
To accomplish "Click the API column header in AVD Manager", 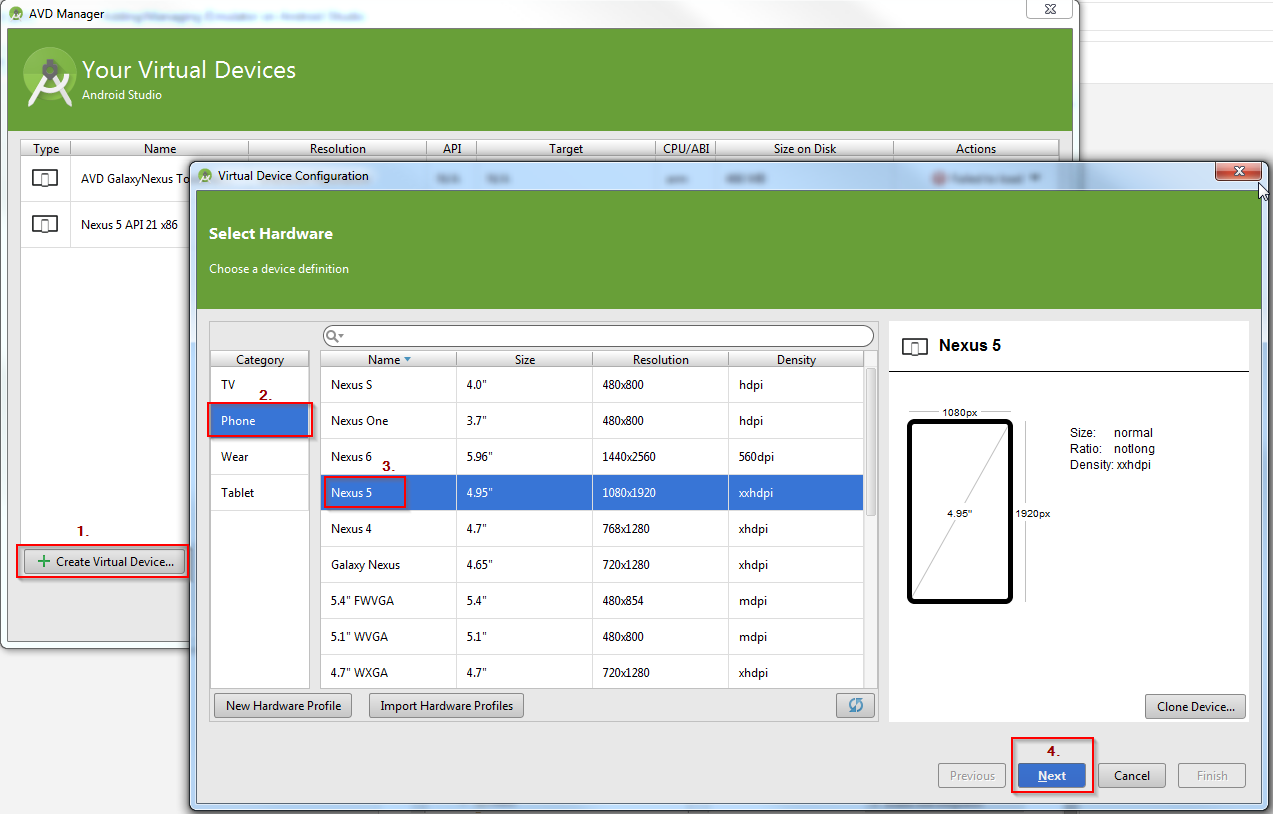I will (452, 149).
